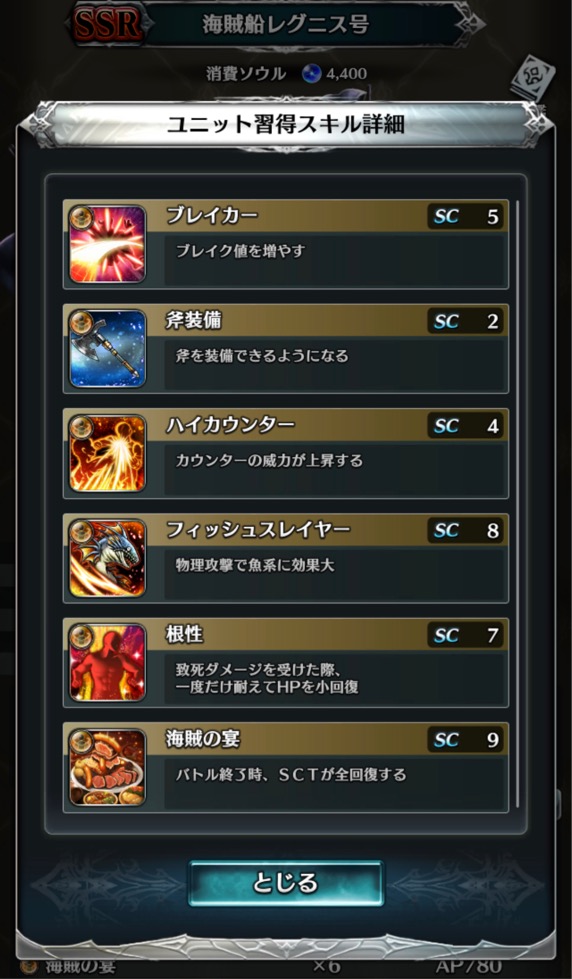Image resolution: width=572 pixels, height=979 pixels.
Task: Tap the SSR rarity badge
Action: [106, 24]
